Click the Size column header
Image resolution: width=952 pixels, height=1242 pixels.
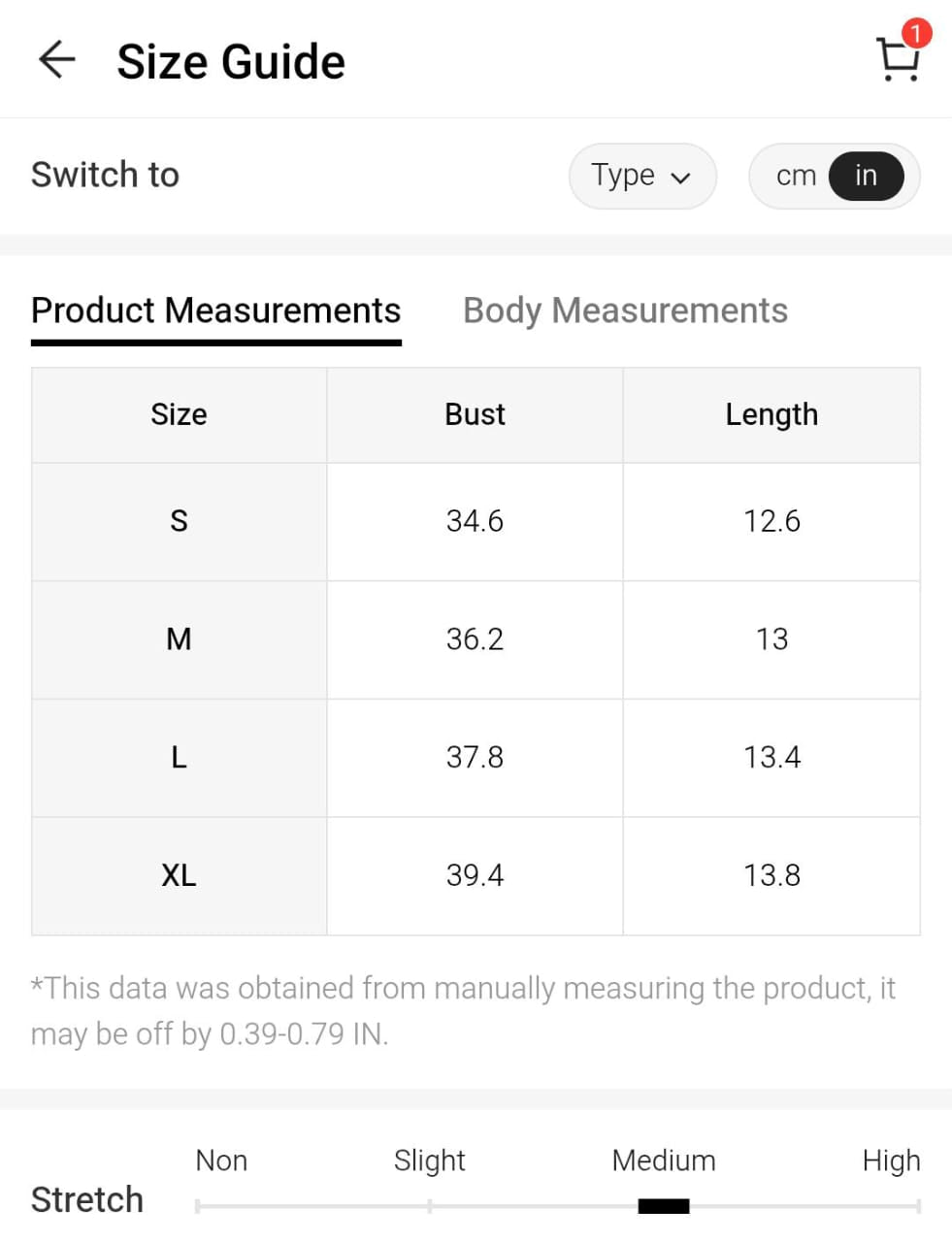179,414
